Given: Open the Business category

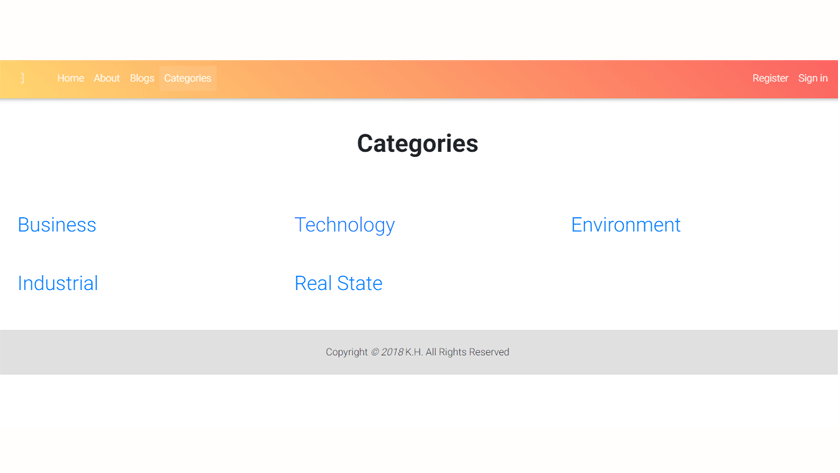Looking at the screenshot, I should tap(57, 225).
